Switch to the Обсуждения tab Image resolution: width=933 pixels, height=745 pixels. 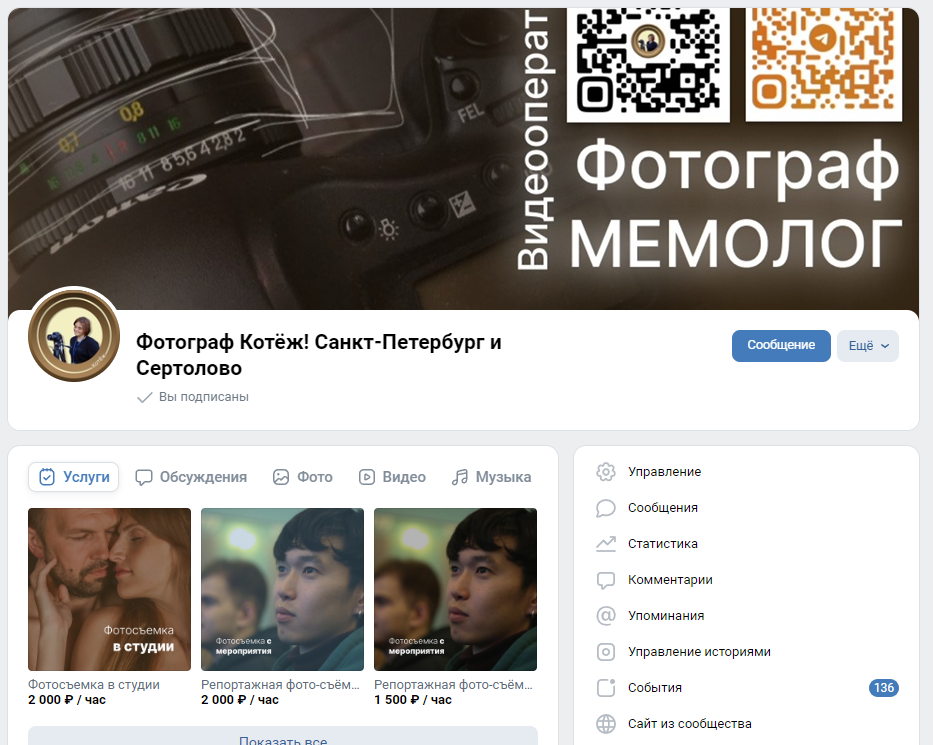(191, 477)
